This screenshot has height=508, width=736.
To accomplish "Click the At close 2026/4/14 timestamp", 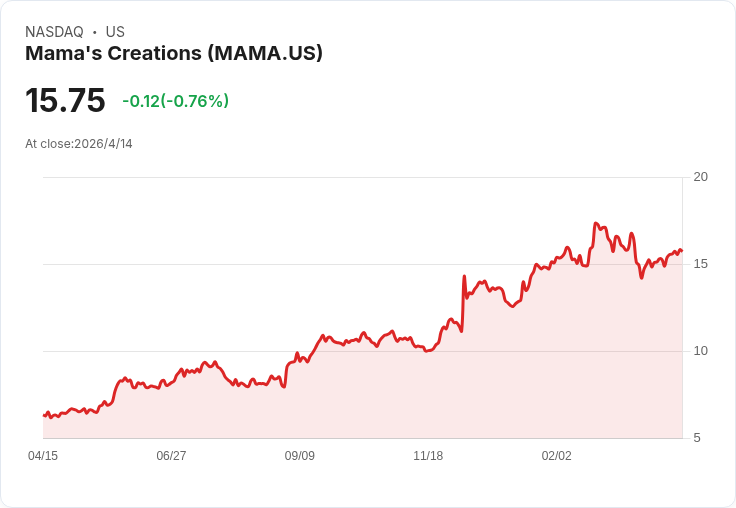I will [79, 144].
